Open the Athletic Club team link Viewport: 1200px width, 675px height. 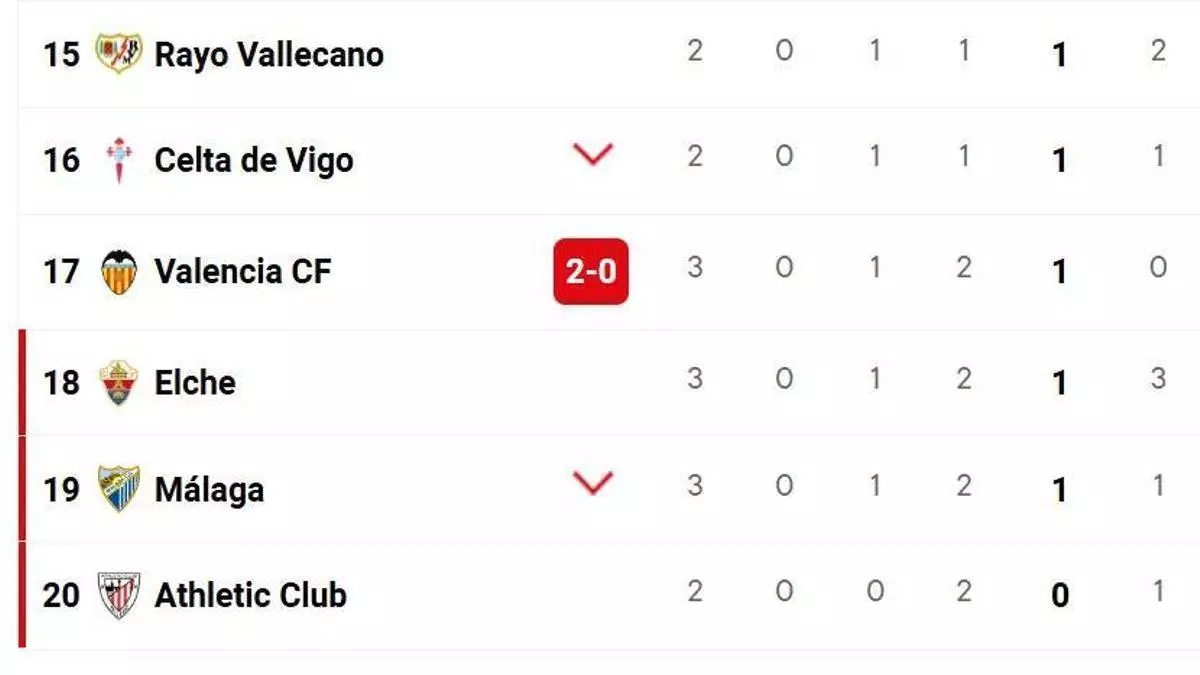(250, 595)
